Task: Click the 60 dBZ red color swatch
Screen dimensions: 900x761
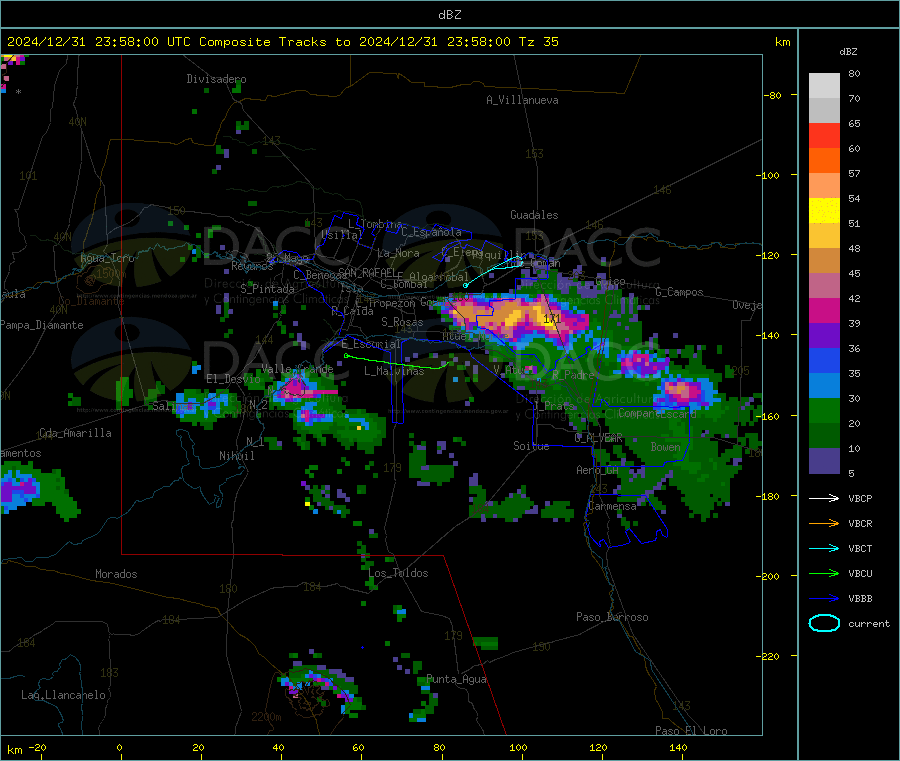Action: click(x=824, y=135)
